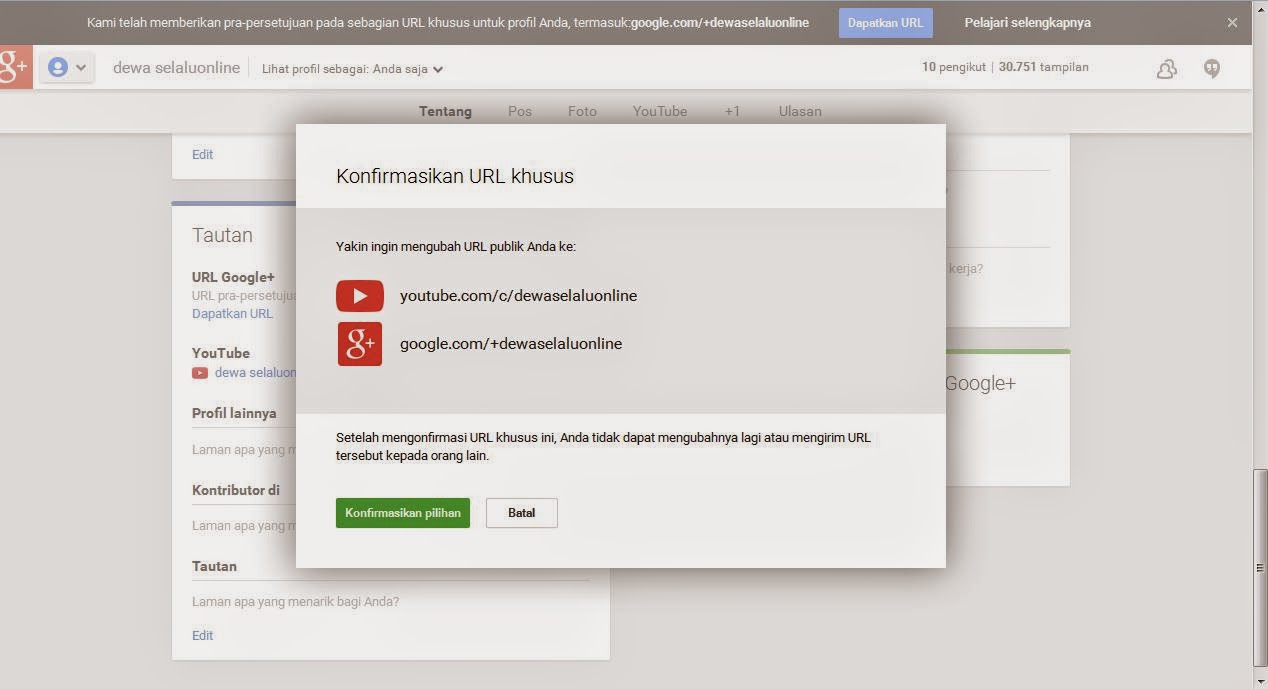Click the '30.751 tampilan' text

(1043, 67)
